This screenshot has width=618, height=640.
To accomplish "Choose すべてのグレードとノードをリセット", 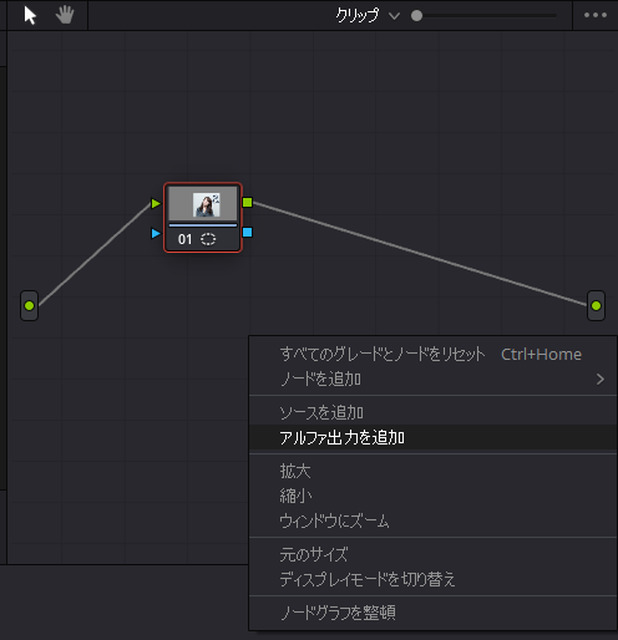I will 433,354.
